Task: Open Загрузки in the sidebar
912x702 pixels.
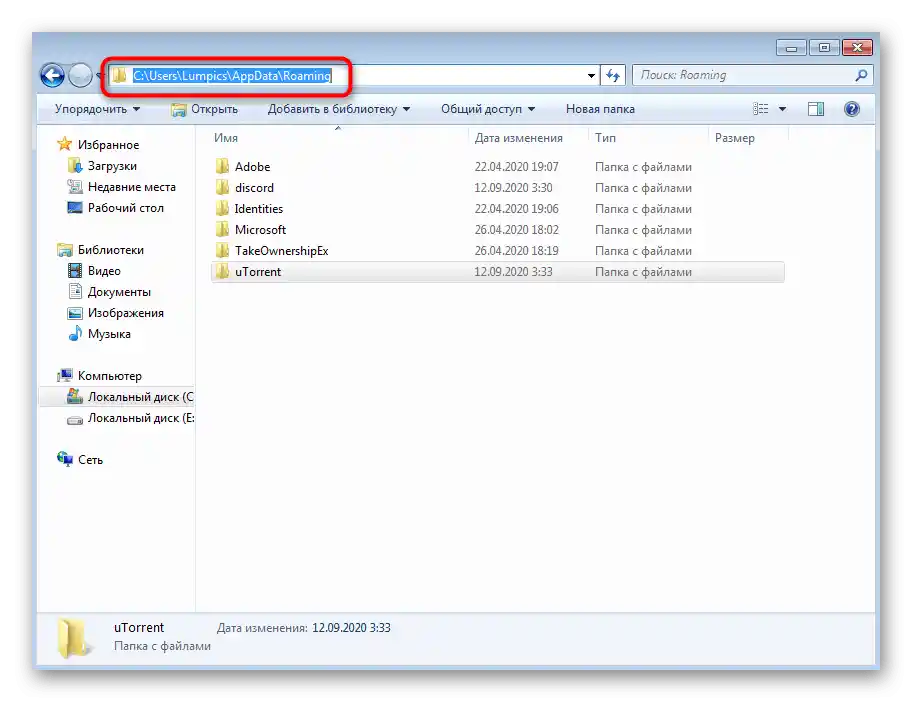Action: click(x=112, y=166)
